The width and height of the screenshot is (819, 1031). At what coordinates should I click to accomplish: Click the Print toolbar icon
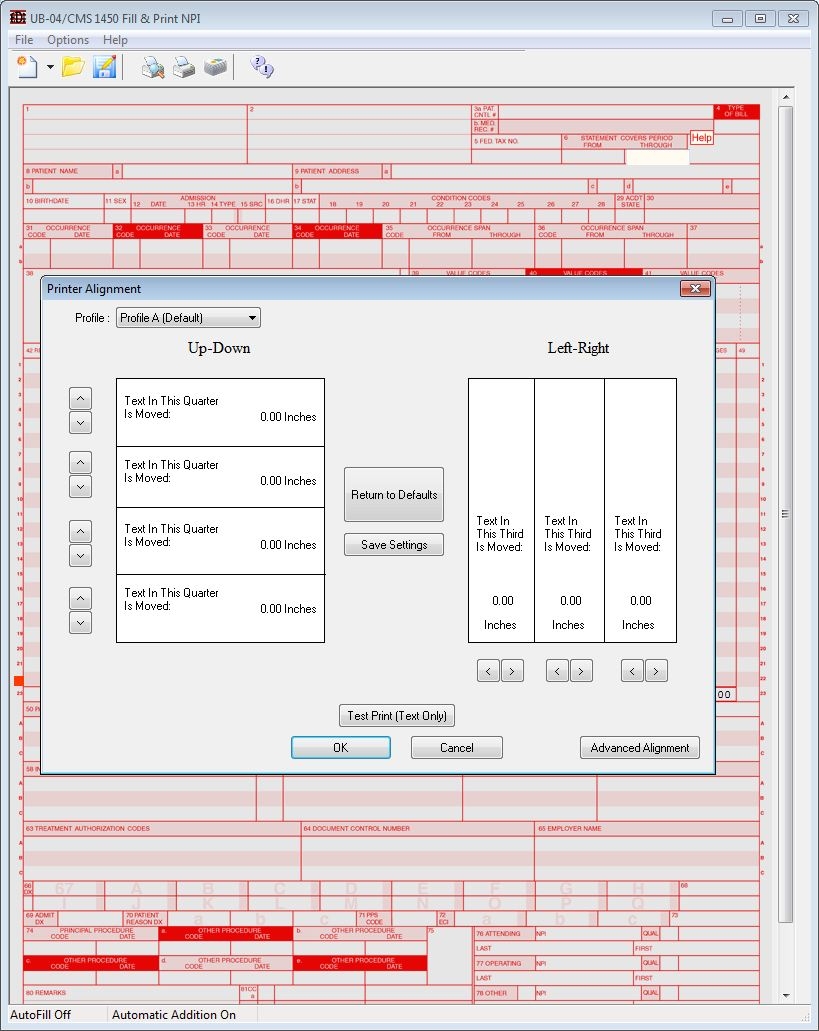click(x=183, y=67)
